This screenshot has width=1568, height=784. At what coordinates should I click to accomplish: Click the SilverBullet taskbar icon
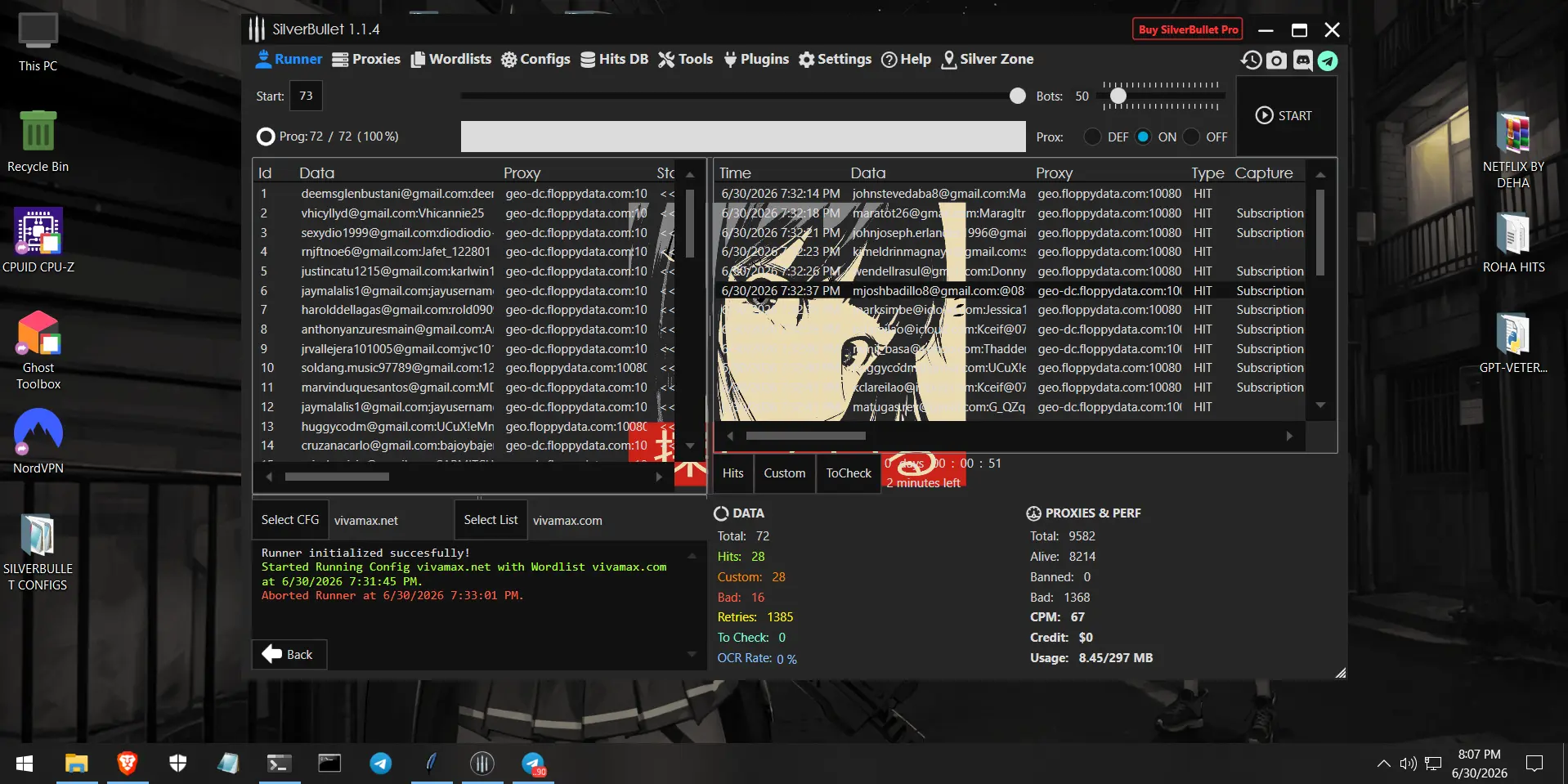(482, 764)
